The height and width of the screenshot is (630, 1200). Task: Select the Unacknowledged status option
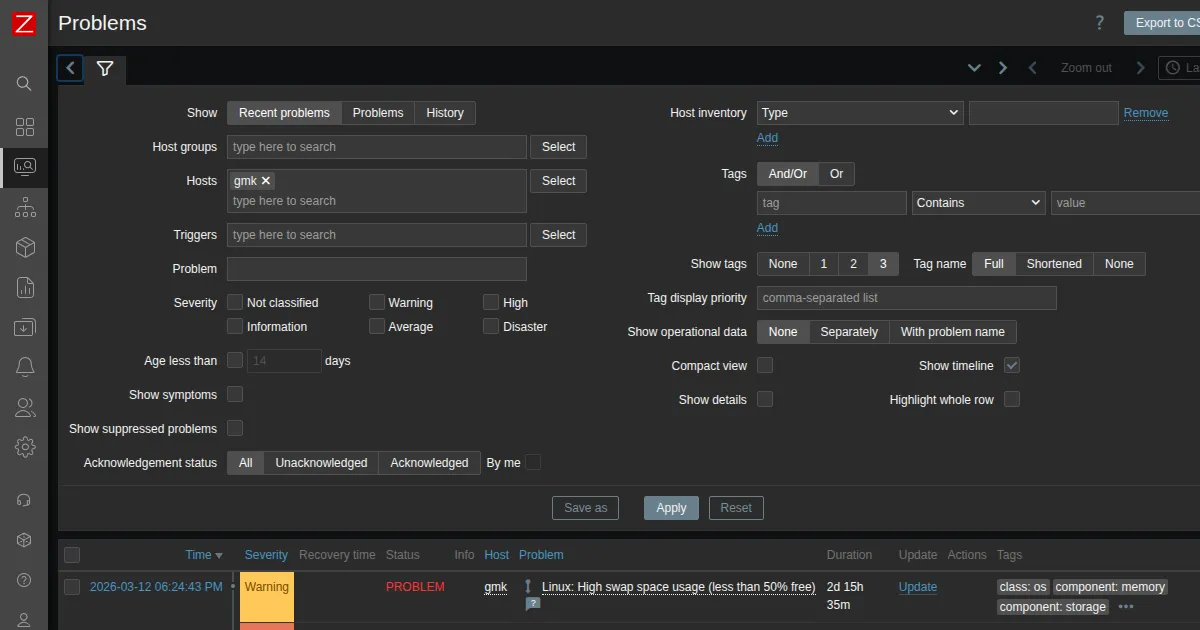coord(321,463)
